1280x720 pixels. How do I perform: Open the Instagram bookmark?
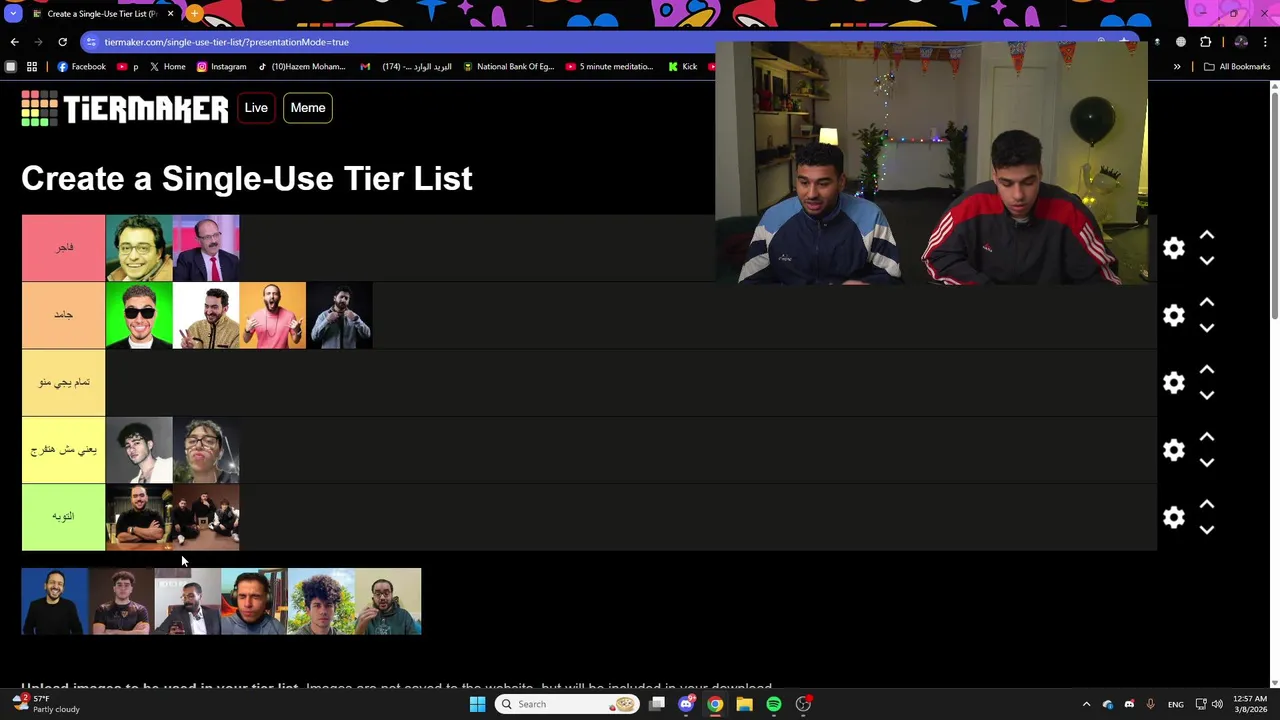221,67
